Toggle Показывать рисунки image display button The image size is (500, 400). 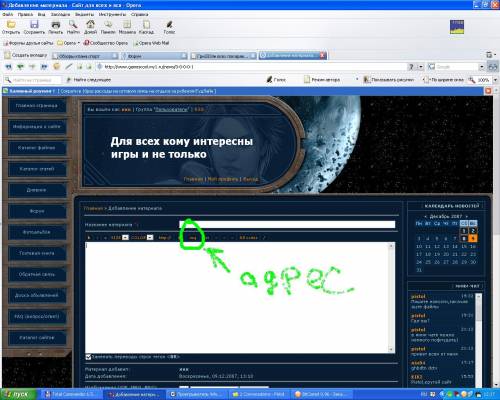pyautogui.click(x=388, y=80)
